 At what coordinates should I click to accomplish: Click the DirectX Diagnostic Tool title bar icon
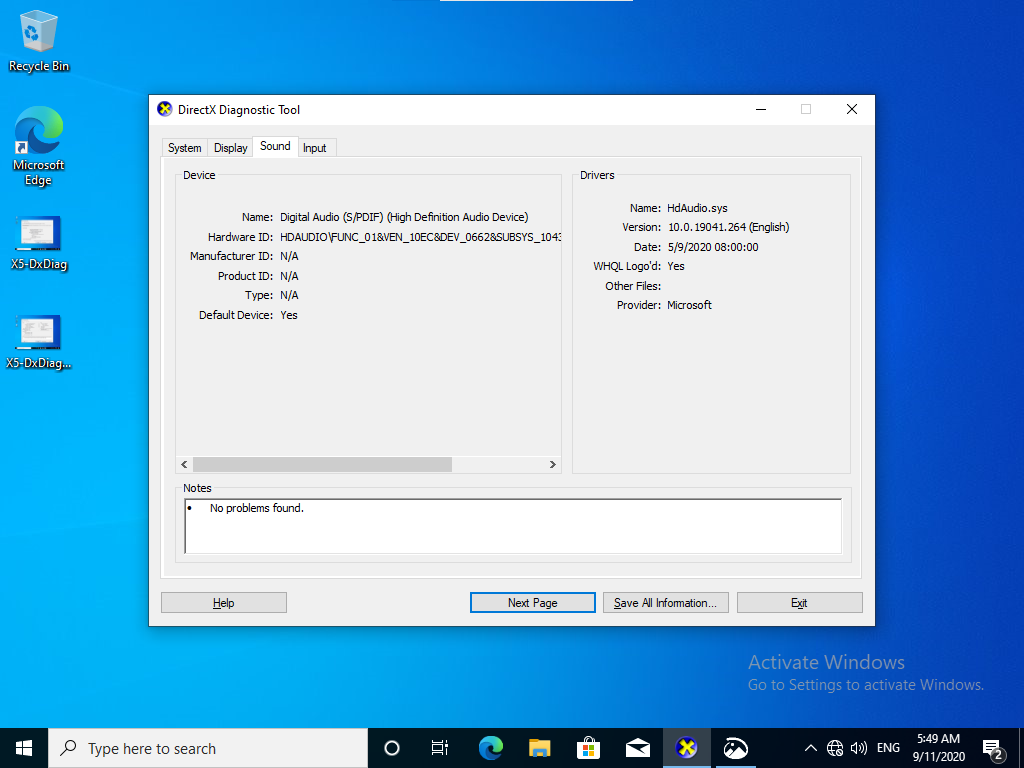(x=165, y=109)
